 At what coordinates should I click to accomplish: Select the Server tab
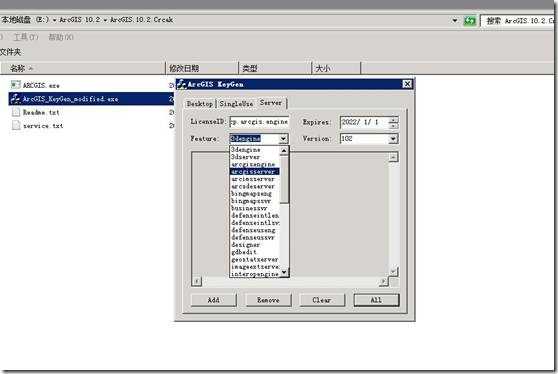pos(271,102)
